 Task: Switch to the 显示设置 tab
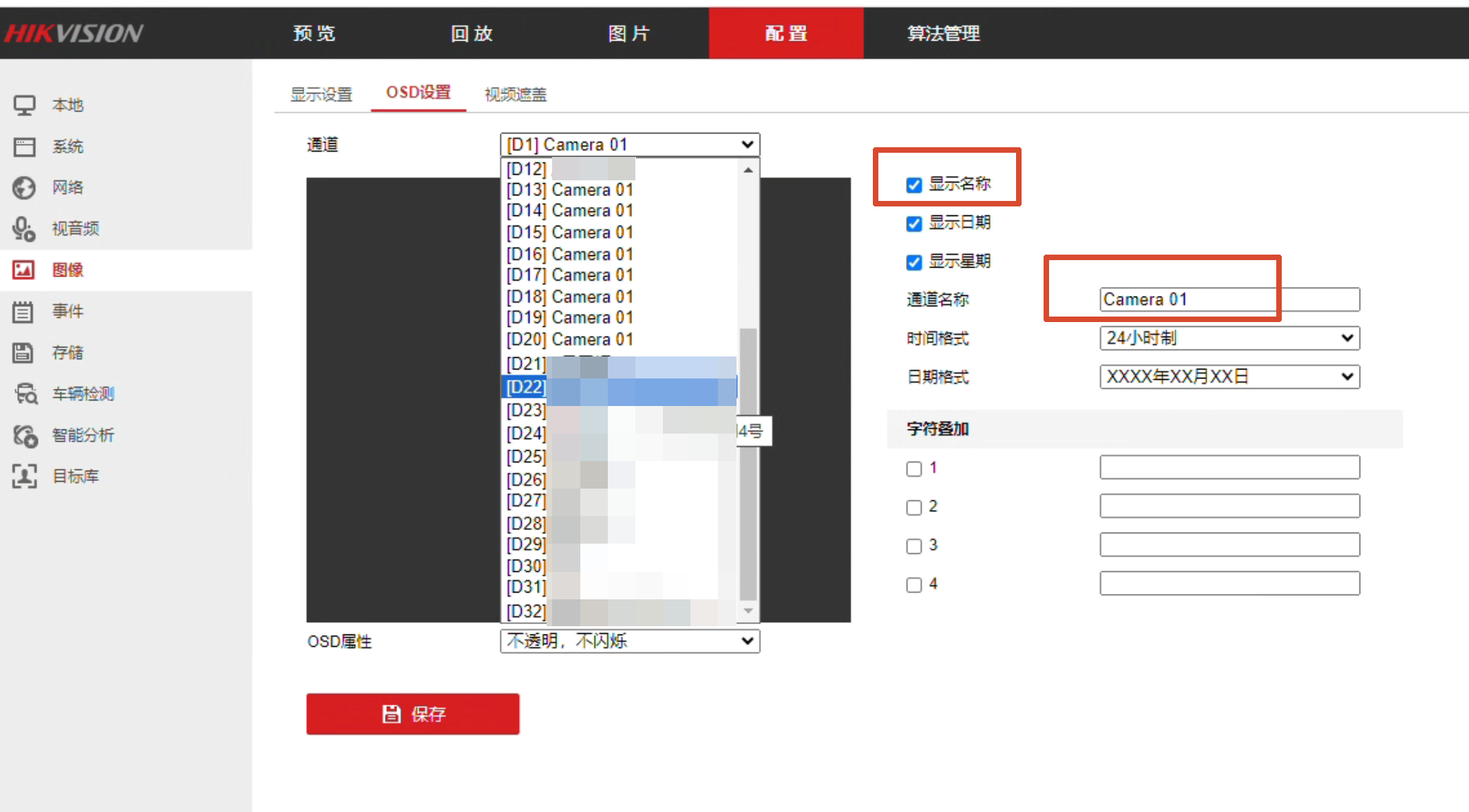[x=321, y=94]
